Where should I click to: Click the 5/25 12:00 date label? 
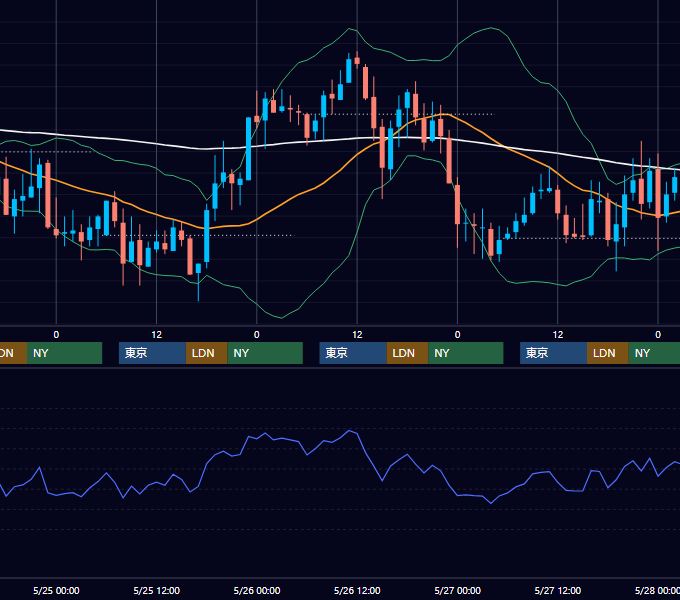tap(157, 590)
